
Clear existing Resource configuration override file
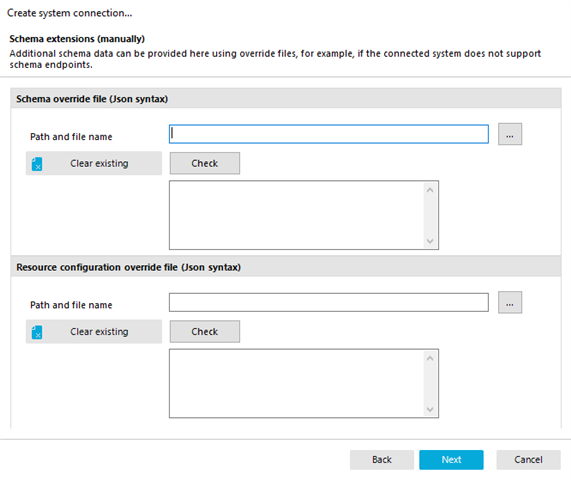pyautogui.click(x=94, y=331)
